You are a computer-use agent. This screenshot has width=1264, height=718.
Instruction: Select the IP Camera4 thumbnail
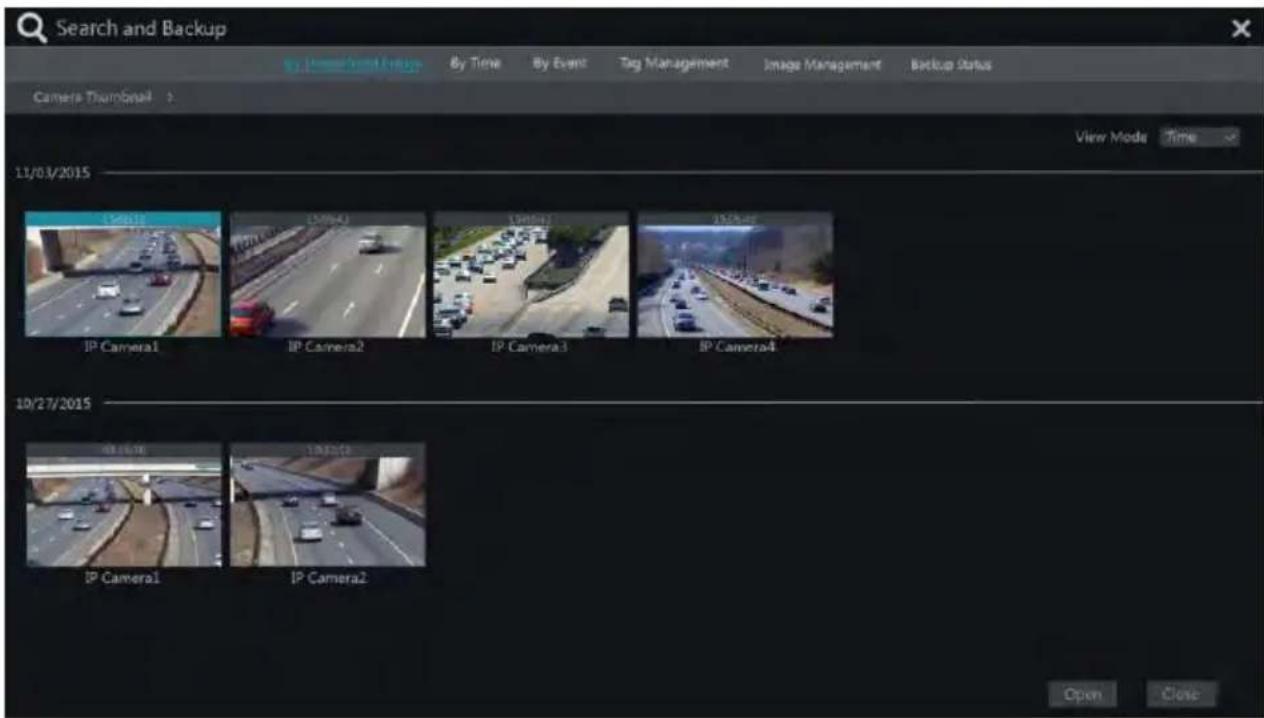coord(735,273)
